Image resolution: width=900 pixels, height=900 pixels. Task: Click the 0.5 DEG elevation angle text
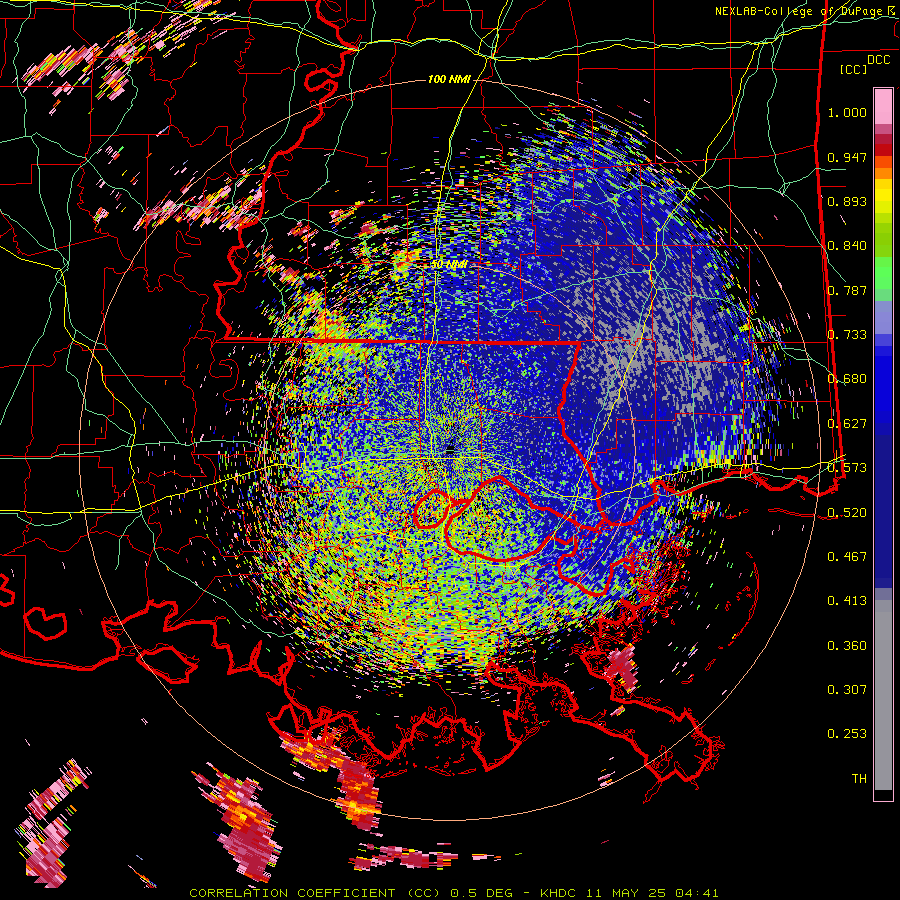(483, 893)
